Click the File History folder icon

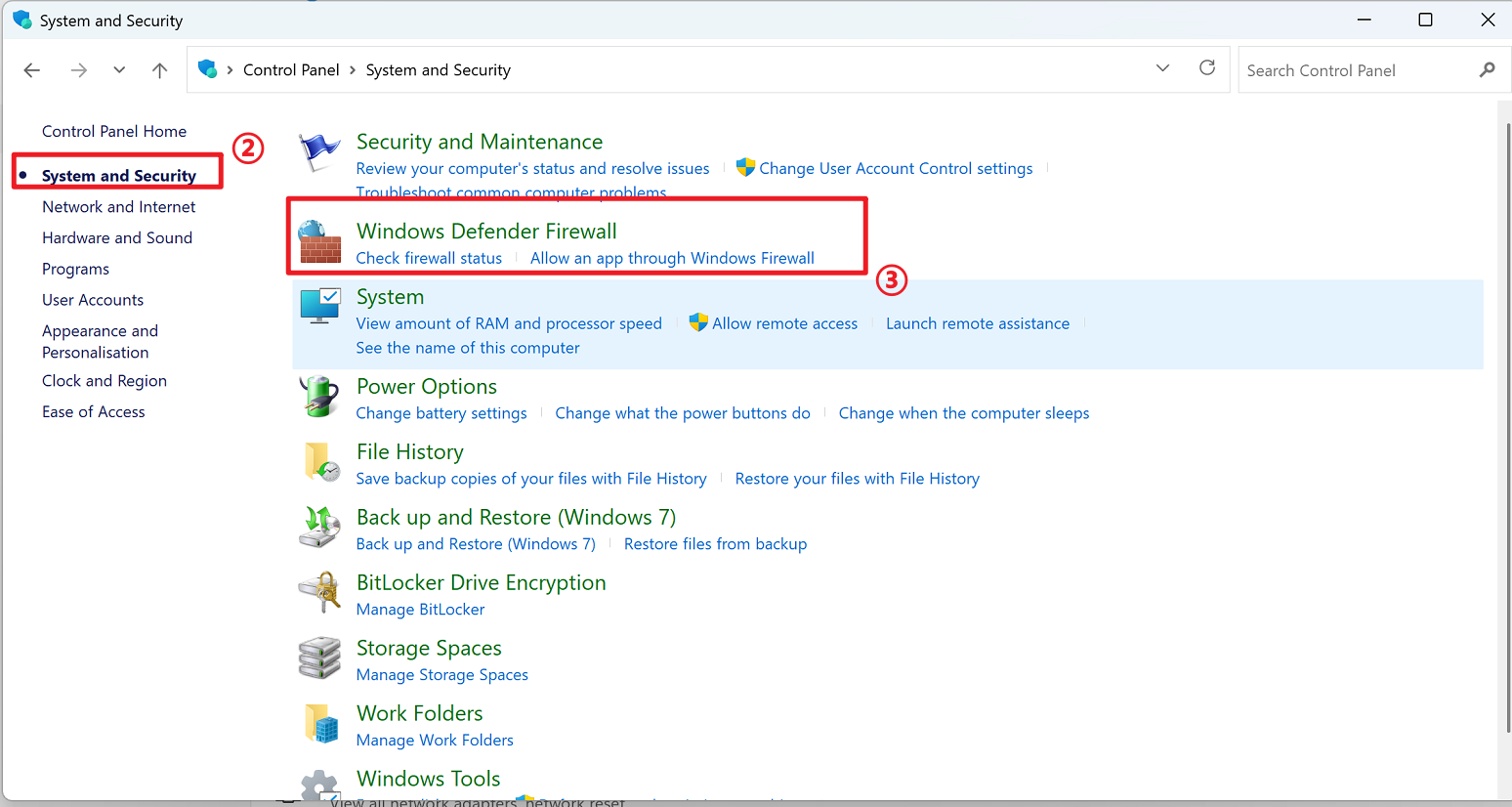point(320,462)
